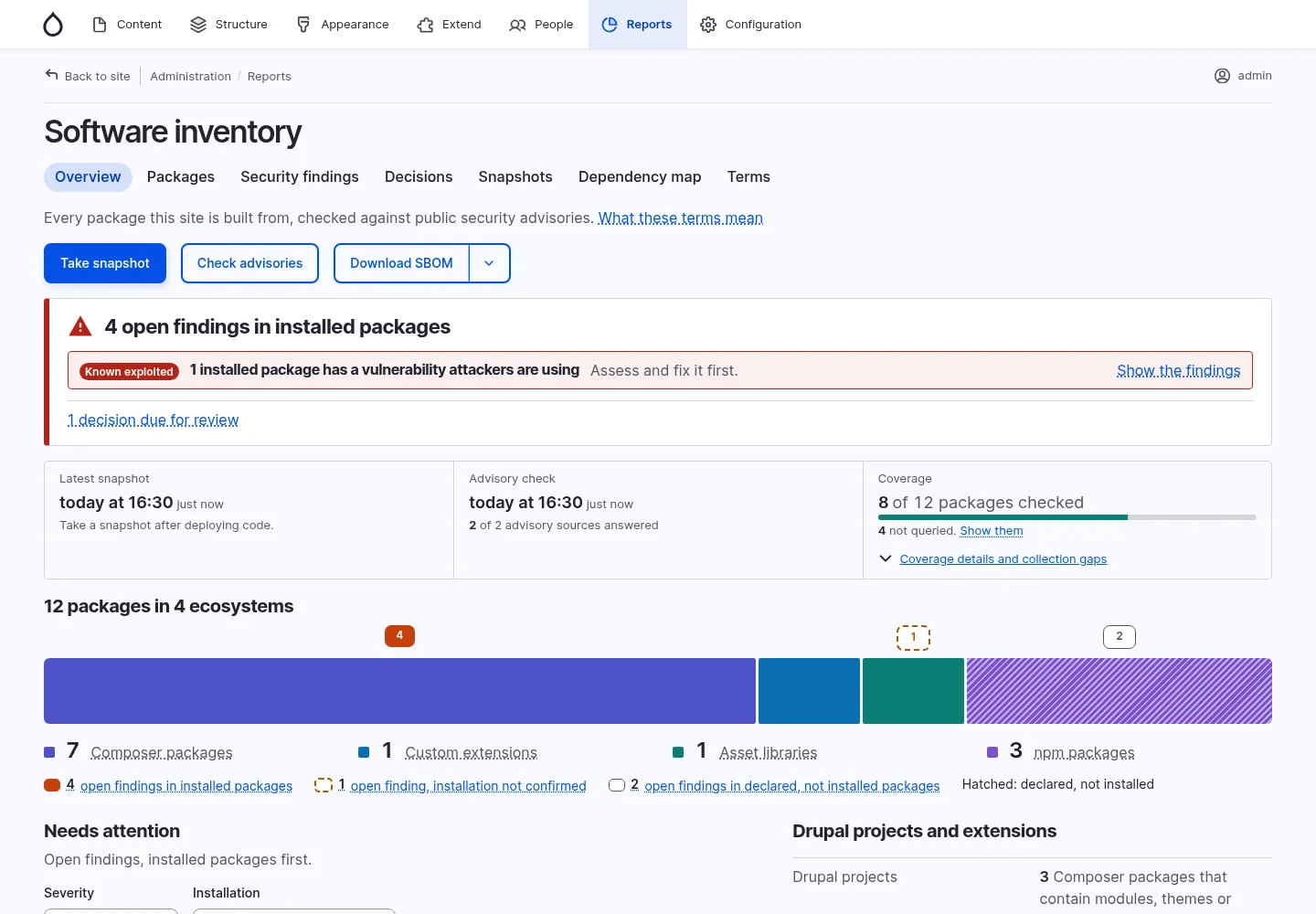Click the Back to site arrow icon
Screen dimensions: 1316x914
pos(52,75)
